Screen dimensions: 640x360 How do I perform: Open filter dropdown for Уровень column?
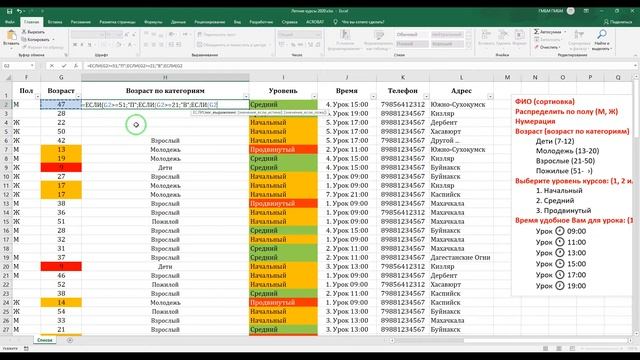314,97
